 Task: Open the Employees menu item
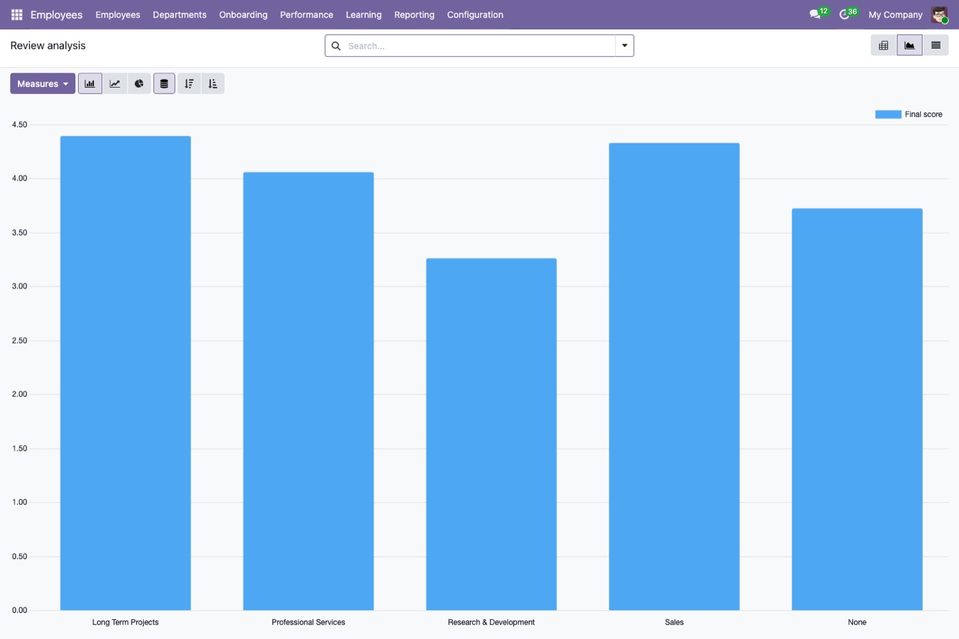pyautogui.click(x=117, y=15)
